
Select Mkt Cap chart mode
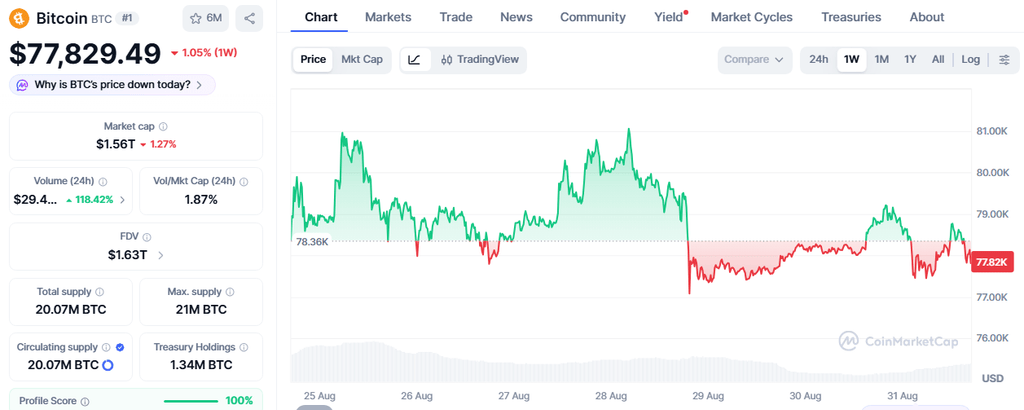pos(362,60)
